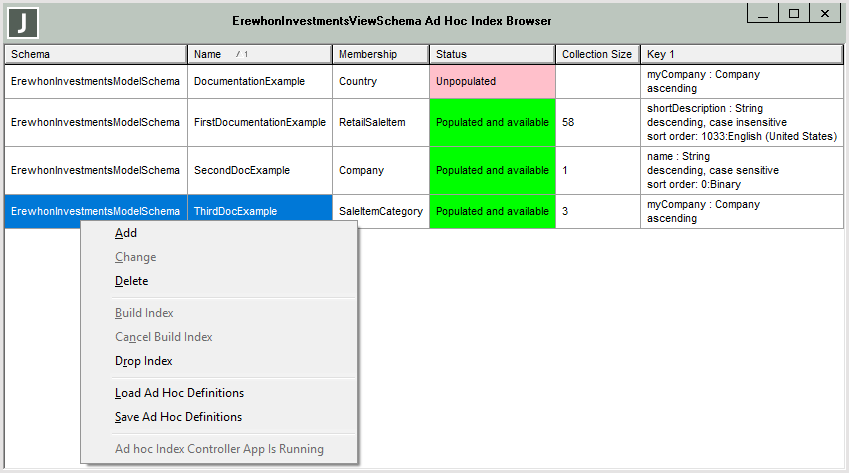
Task: Open Load Ad Hoc Definitions
Action: point(178,393)
